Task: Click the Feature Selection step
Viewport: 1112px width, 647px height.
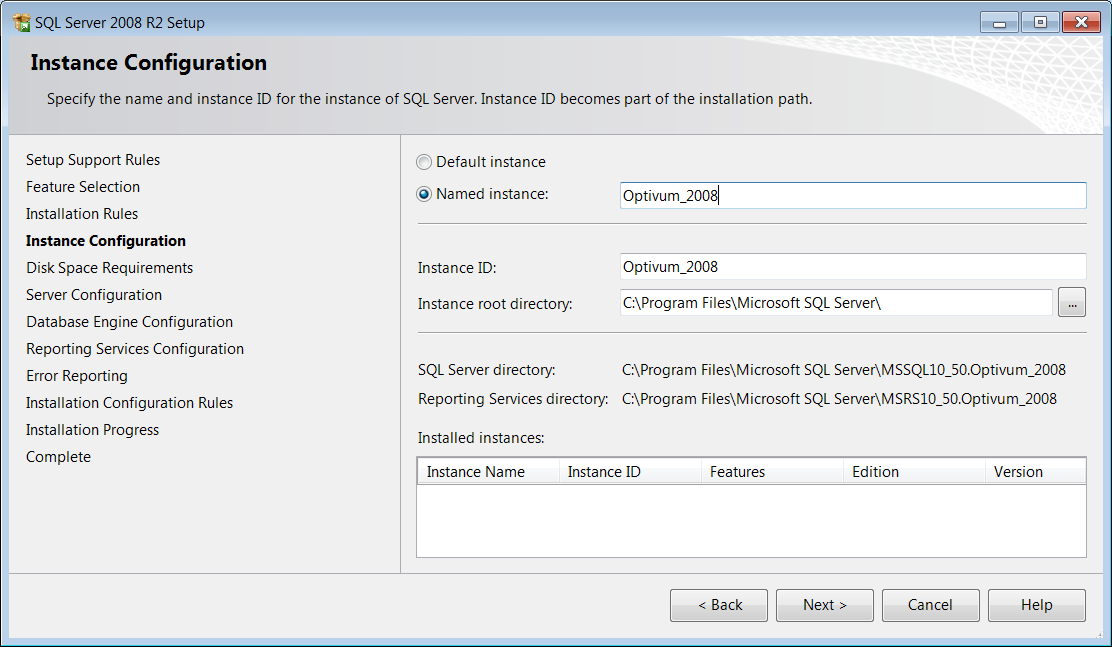Action: click(x=83, y=187)
